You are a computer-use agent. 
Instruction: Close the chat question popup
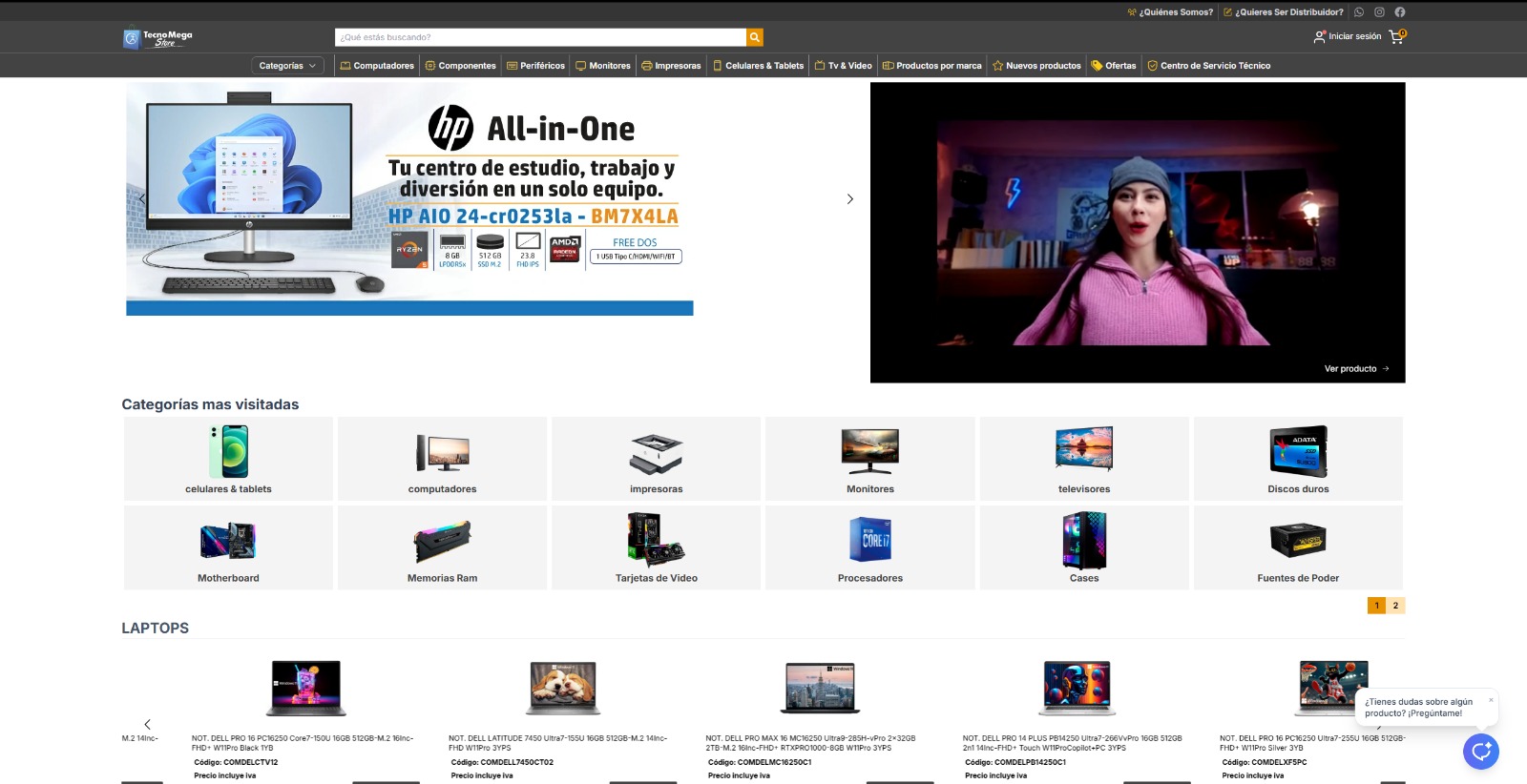1491,700
